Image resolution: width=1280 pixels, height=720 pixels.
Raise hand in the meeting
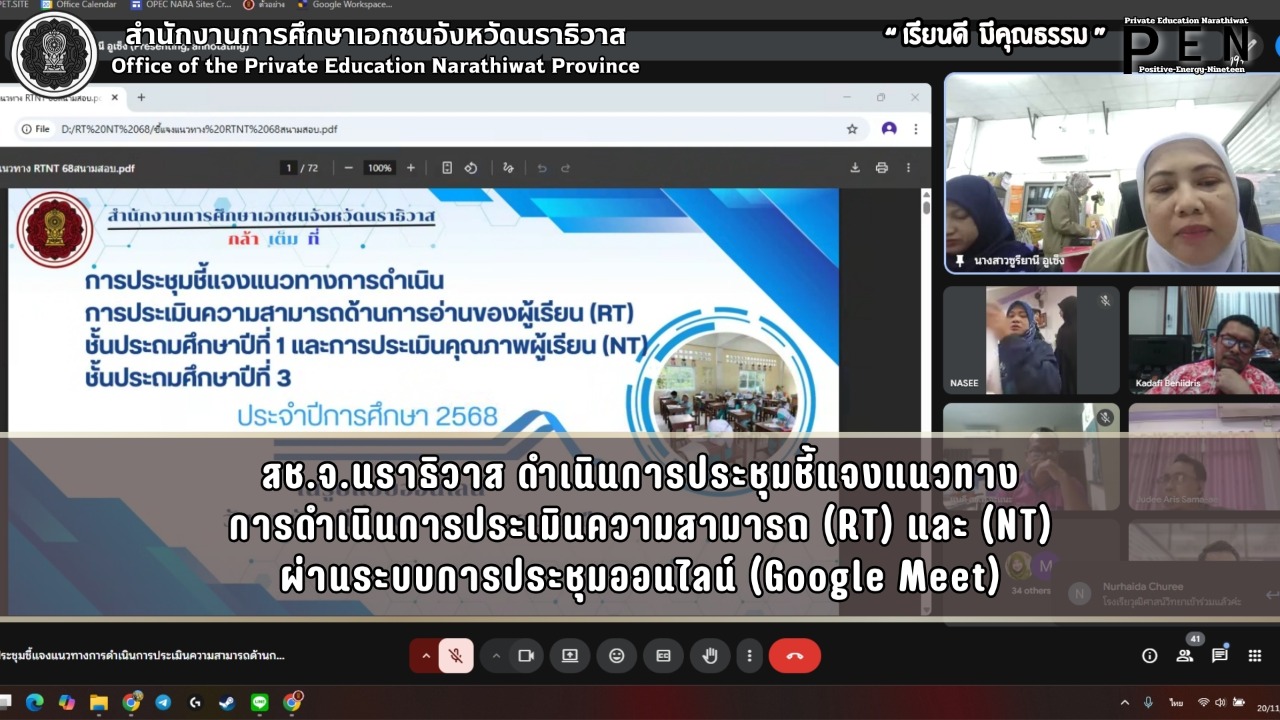[710, 656]
